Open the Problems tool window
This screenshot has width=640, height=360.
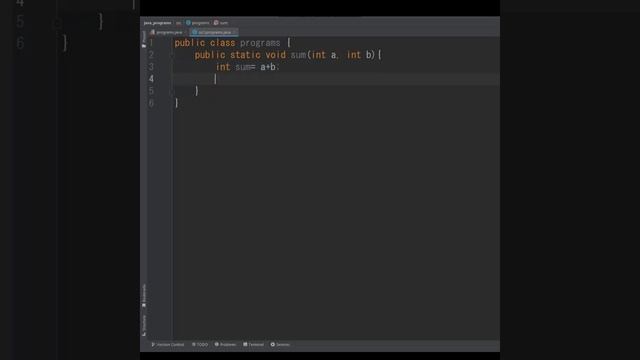tap(225, 344)
